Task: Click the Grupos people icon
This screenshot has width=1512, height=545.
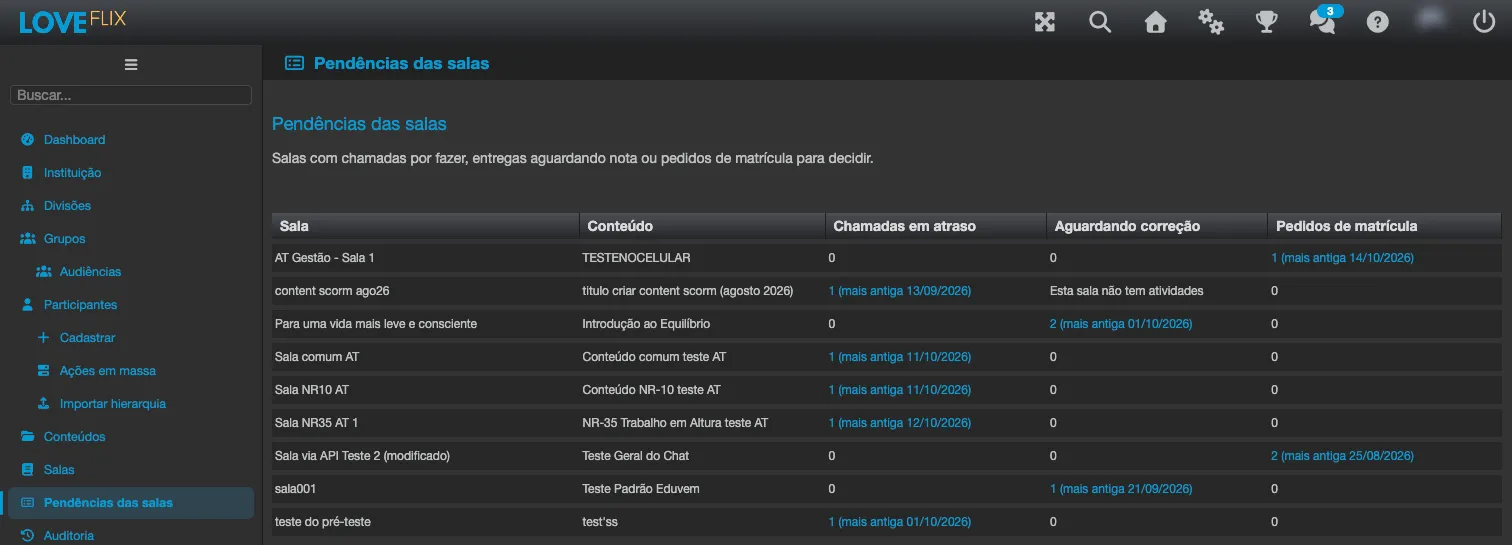Action: 28,238
